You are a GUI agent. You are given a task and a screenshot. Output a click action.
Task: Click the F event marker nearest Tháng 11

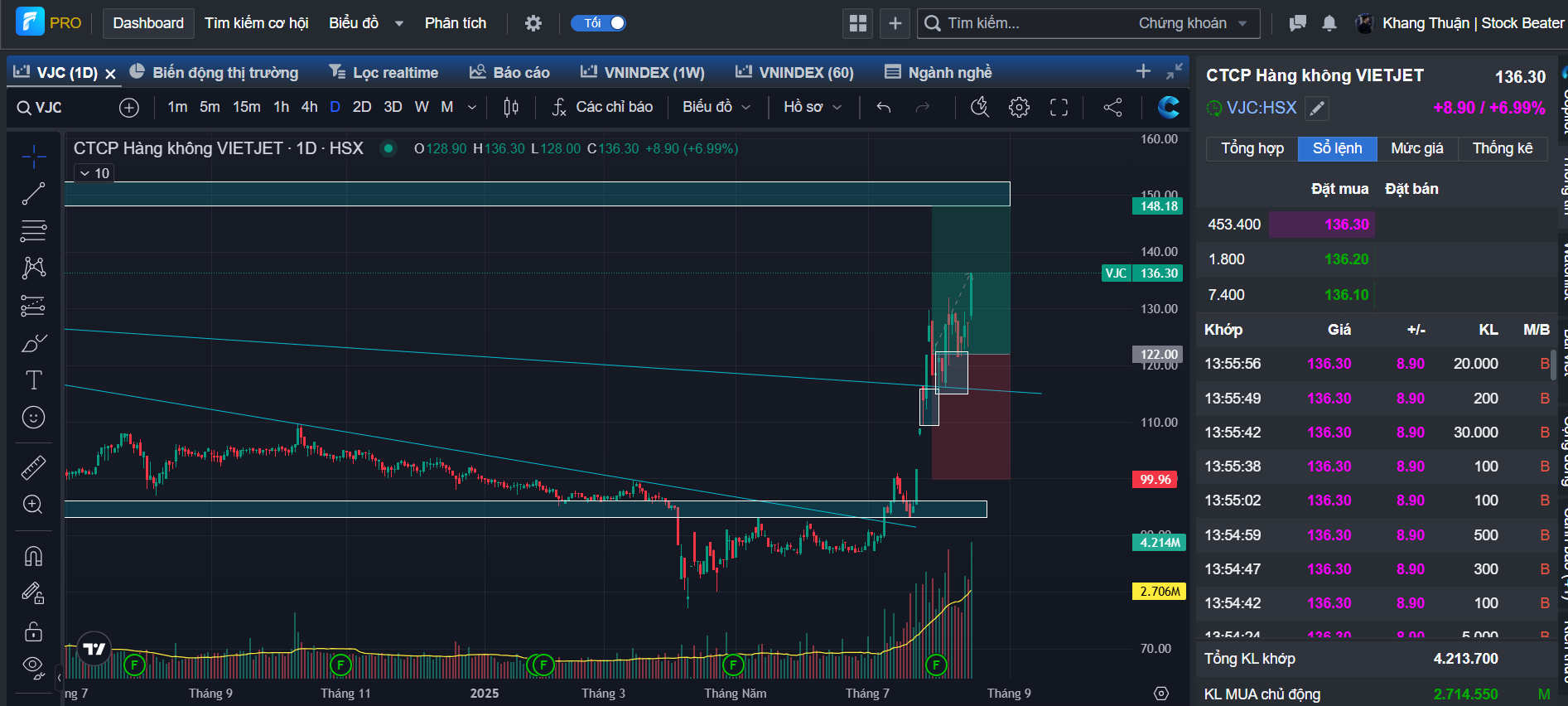point(340,665)
